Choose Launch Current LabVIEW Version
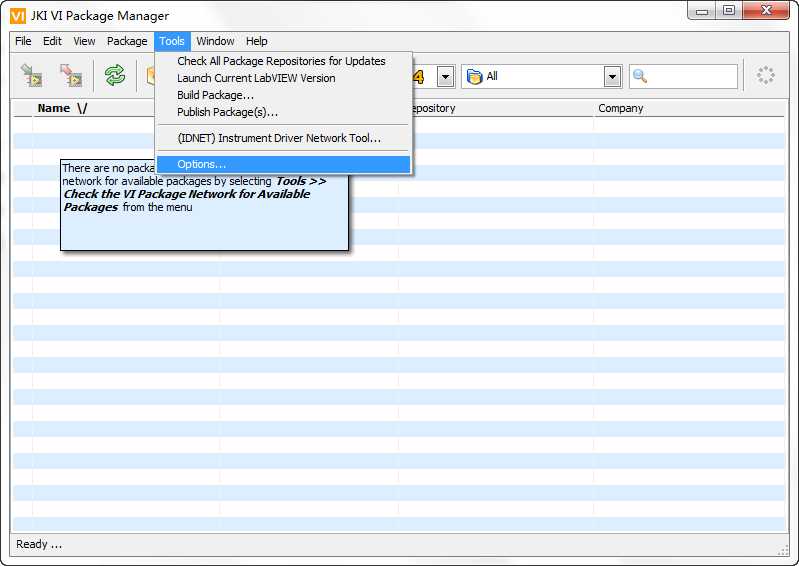 coord(283,78)
